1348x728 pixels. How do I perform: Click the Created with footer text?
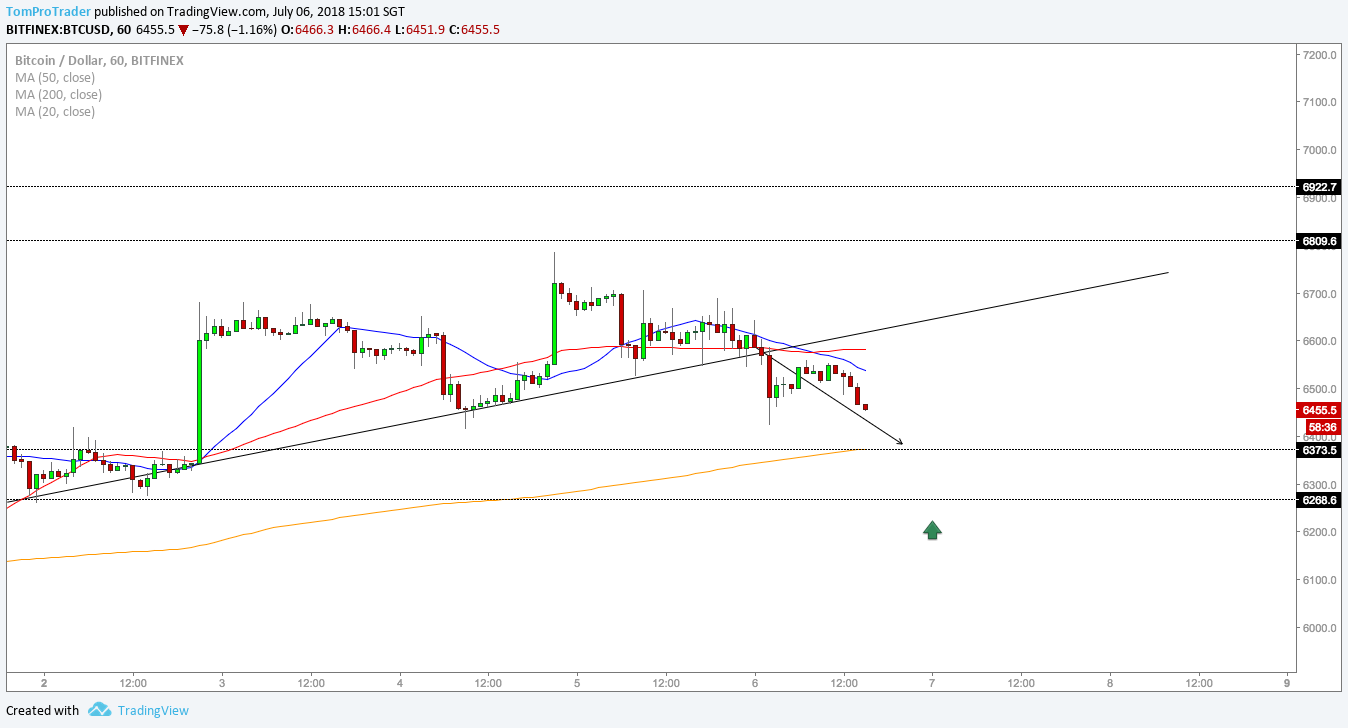click(42, 711)
